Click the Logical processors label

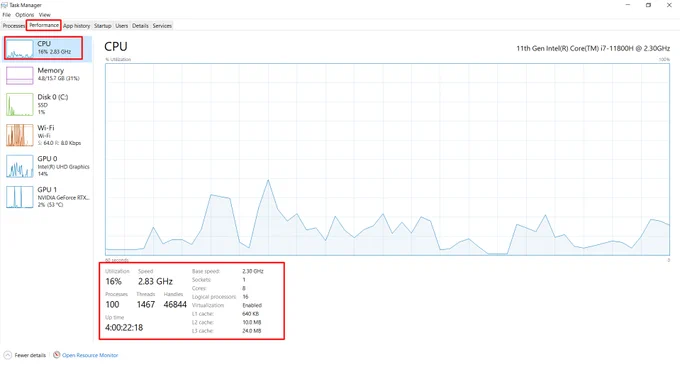tap(214, 297)
